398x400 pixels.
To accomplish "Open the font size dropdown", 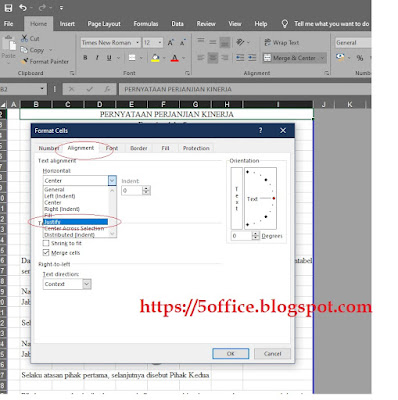I will 160,43.
